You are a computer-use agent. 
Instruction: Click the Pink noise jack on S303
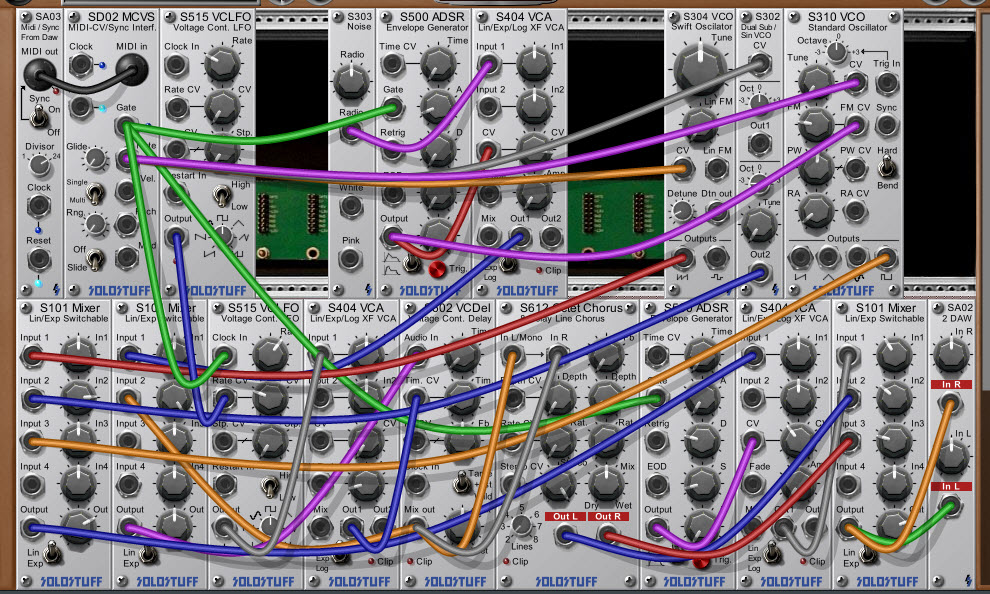pyautogui.click(x=350, y=259)
